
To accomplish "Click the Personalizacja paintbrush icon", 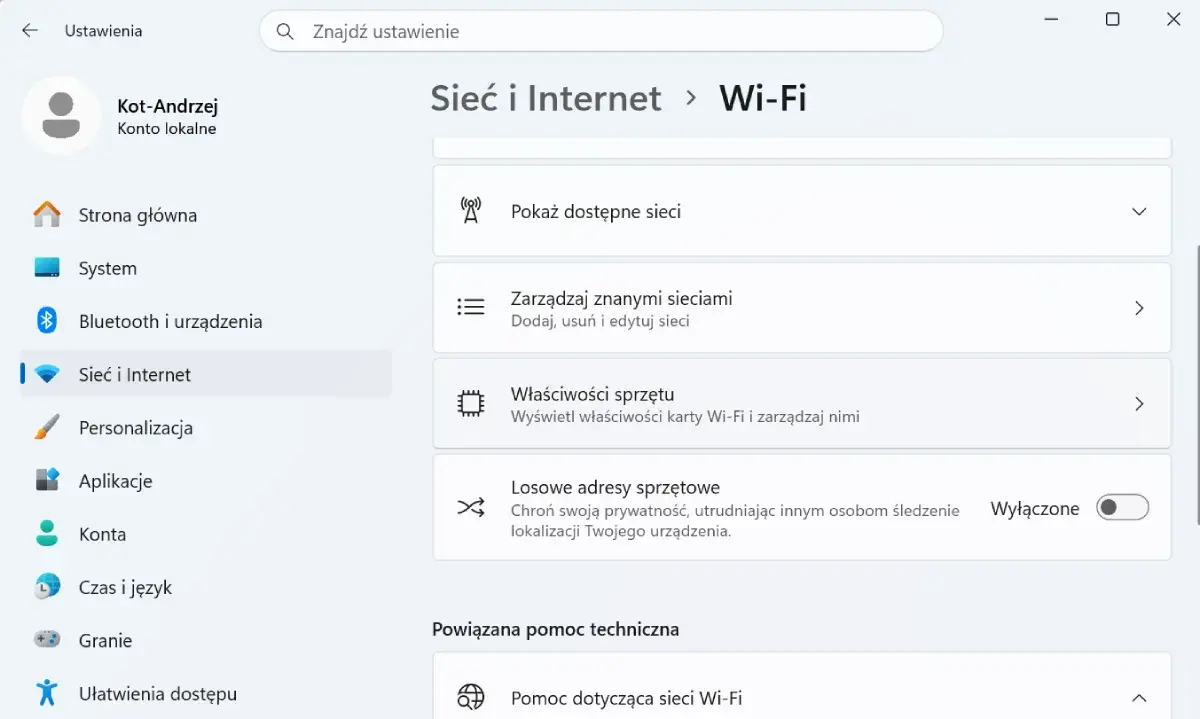I will click(x=47, y=428).
